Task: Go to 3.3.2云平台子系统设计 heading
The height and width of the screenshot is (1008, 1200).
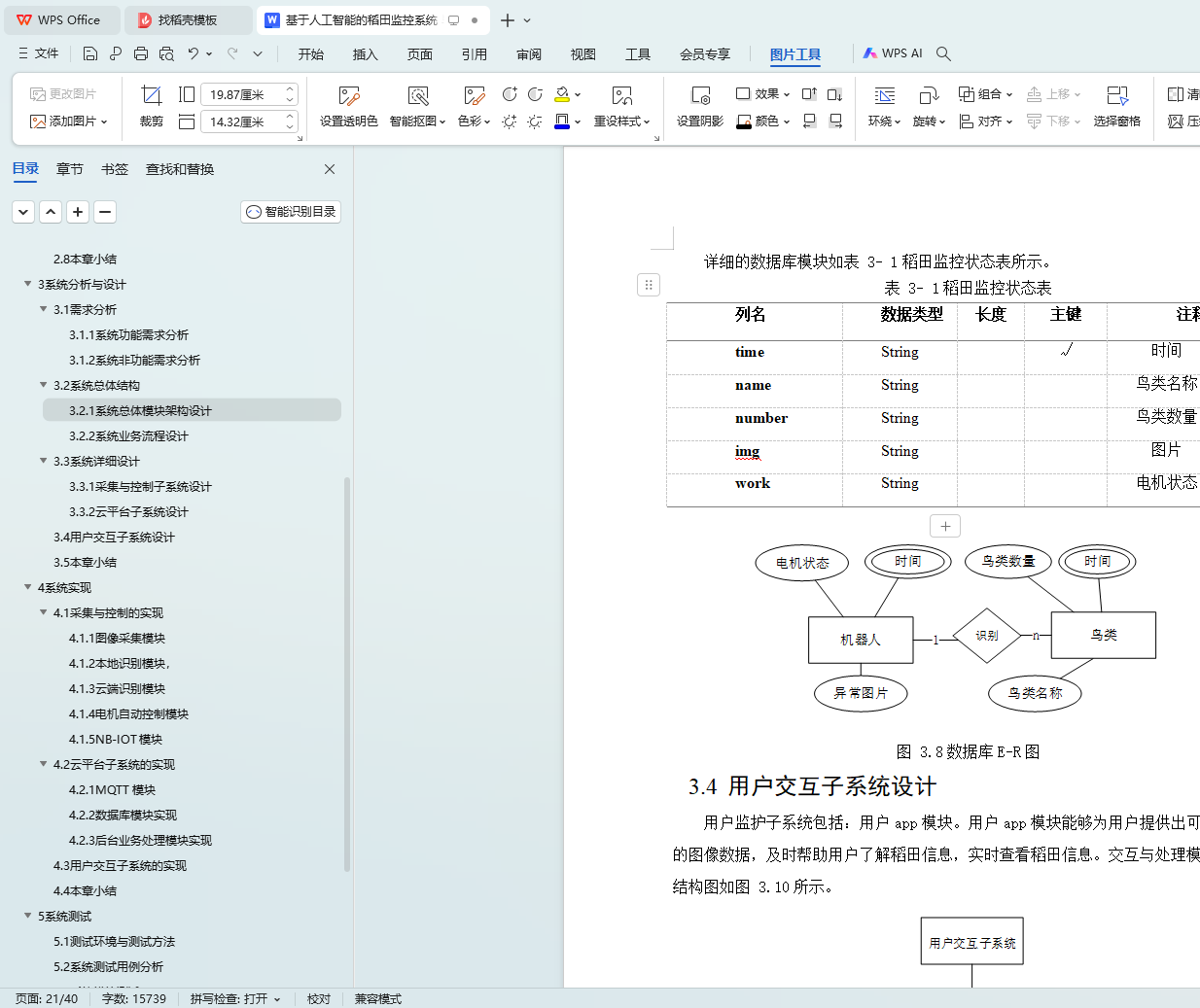Action: [128, 511]
